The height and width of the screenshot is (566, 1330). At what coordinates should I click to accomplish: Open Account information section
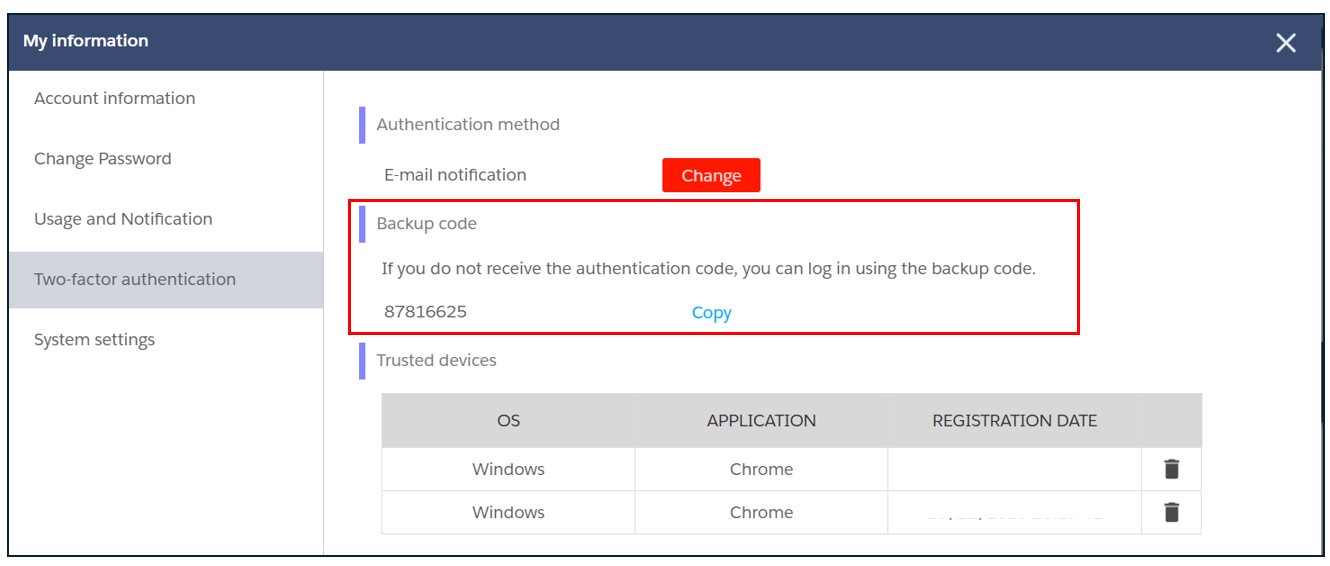pyautogui.click(x=115, y=98)
